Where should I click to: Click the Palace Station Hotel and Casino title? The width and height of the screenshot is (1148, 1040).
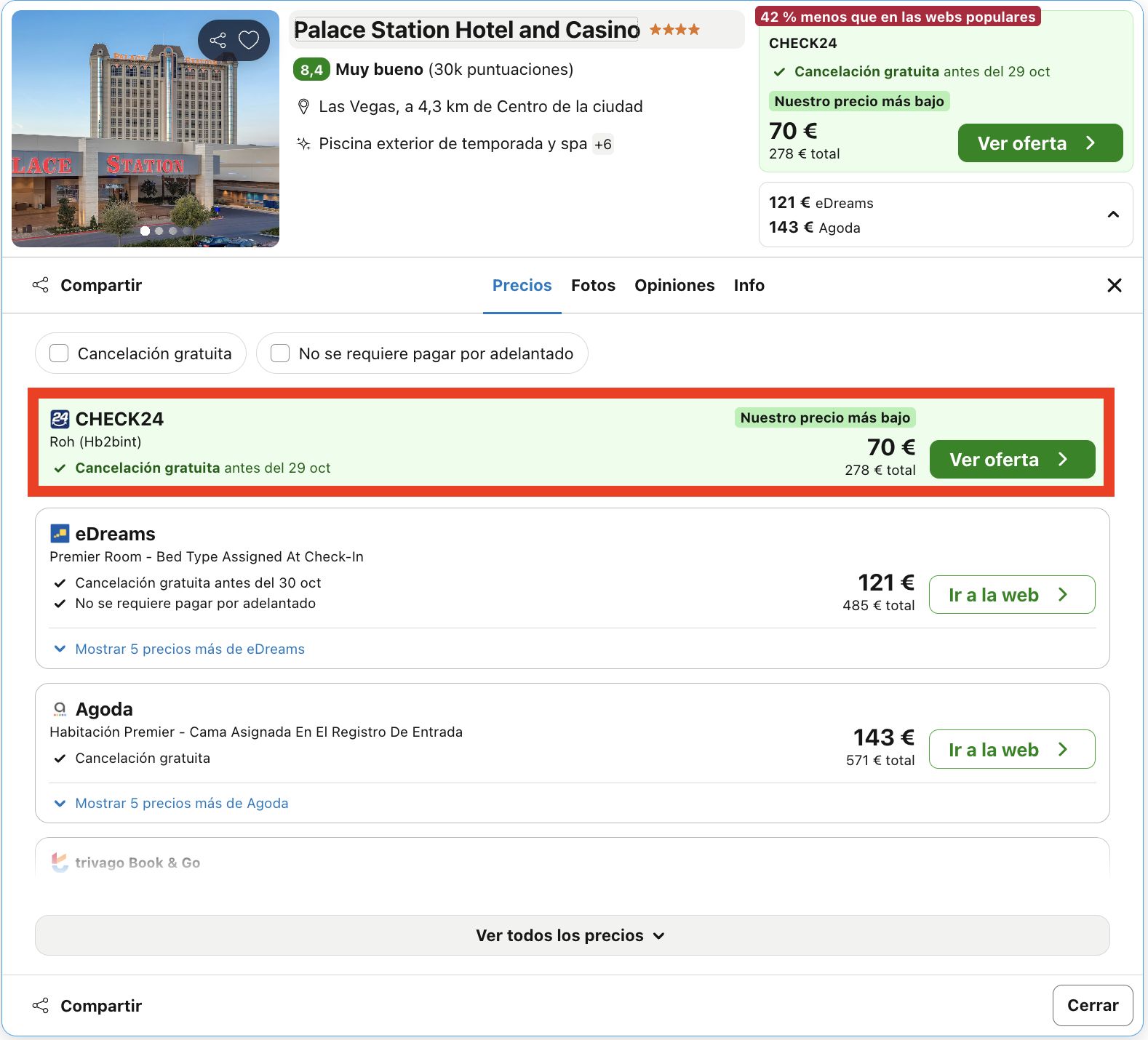click(466, 30)
